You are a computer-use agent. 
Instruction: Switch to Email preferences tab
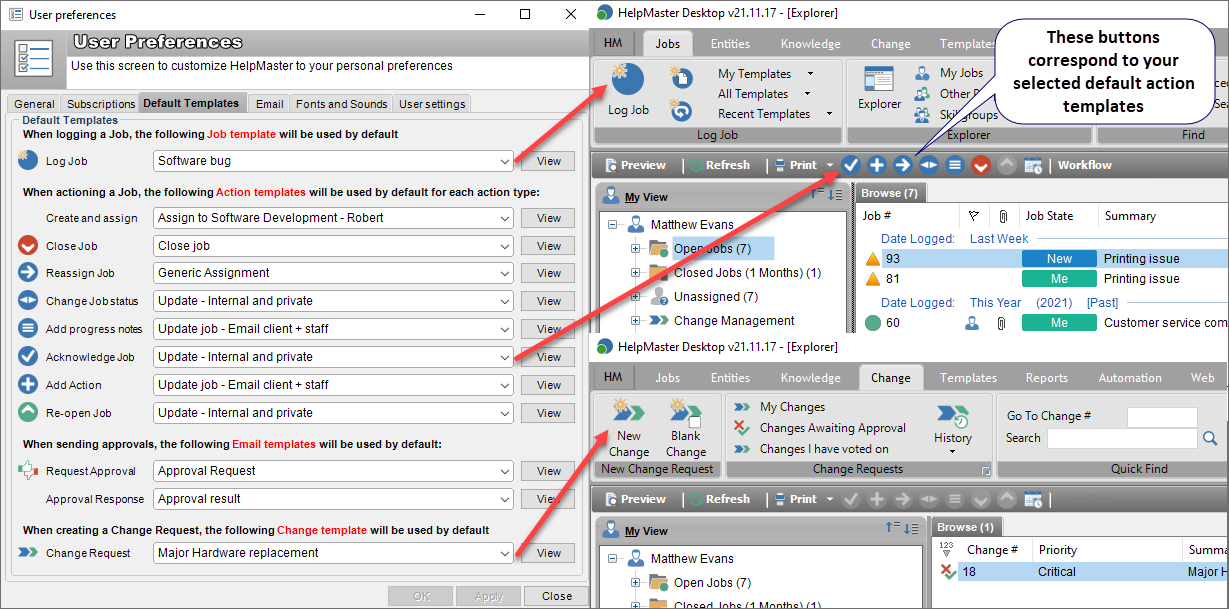coord(269,104)
